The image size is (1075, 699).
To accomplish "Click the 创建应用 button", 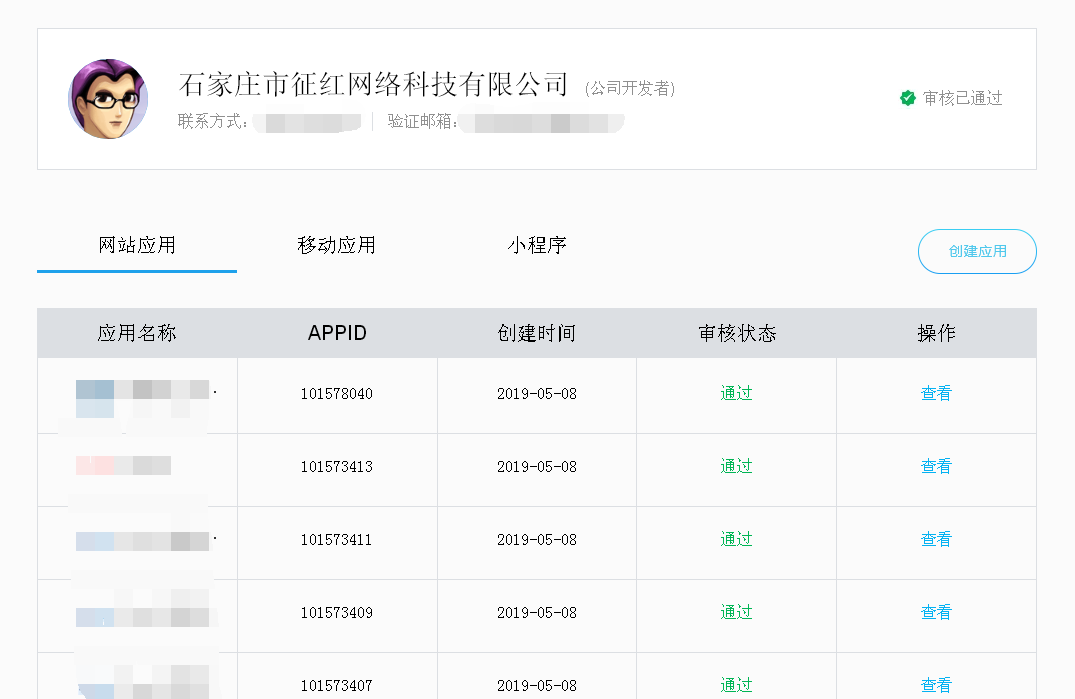I will 977,252.
